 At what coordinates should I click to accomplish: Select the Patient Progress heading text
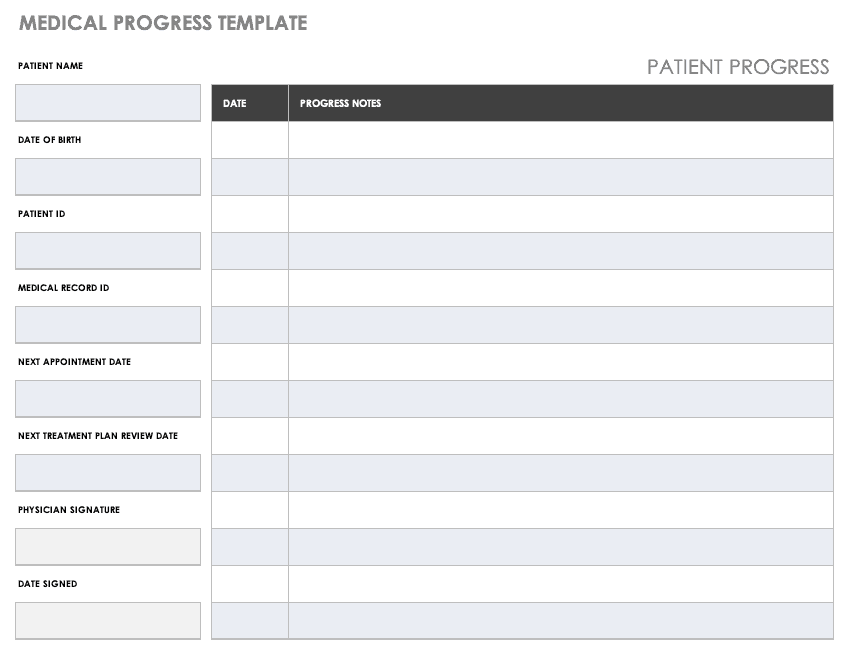point(738,67)
